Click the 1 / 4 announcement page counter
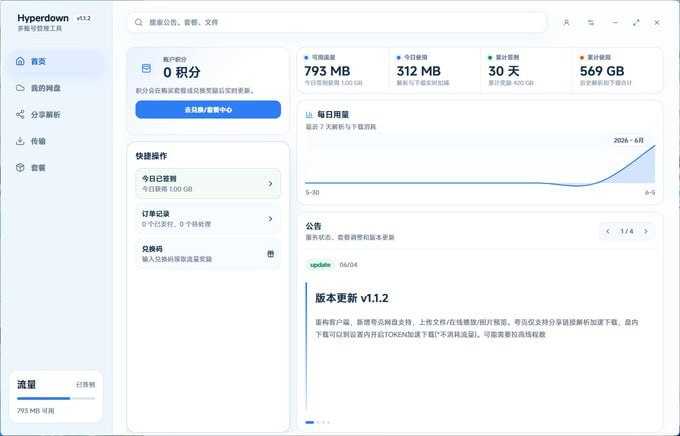This screenshot has height=436, width=680. (627, 231)
